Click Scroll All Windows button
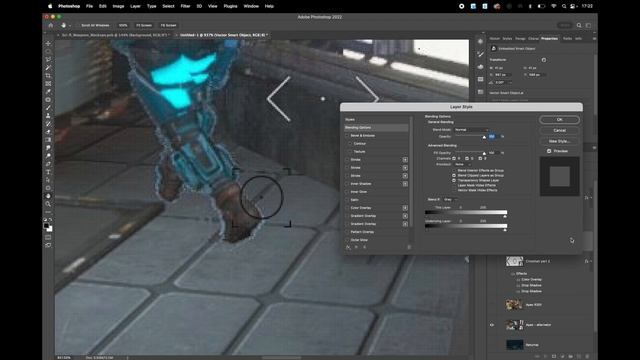Screen dimensions: 640x360 (x=95, y=25)
